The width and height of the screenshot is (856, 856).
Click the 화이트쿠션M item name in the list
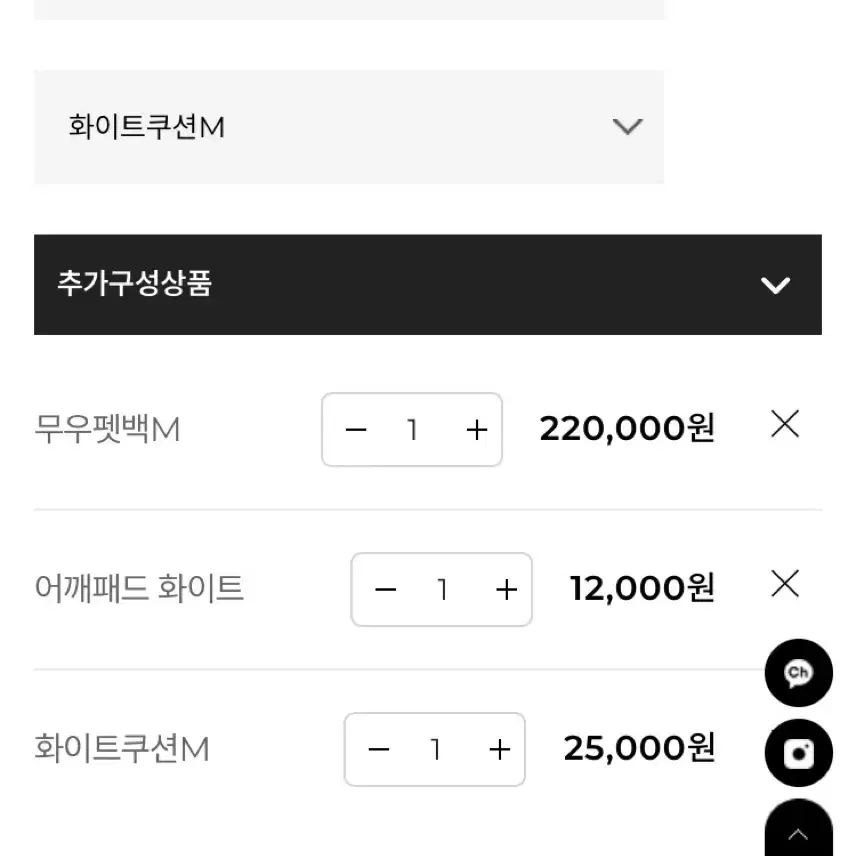[122, 748]
